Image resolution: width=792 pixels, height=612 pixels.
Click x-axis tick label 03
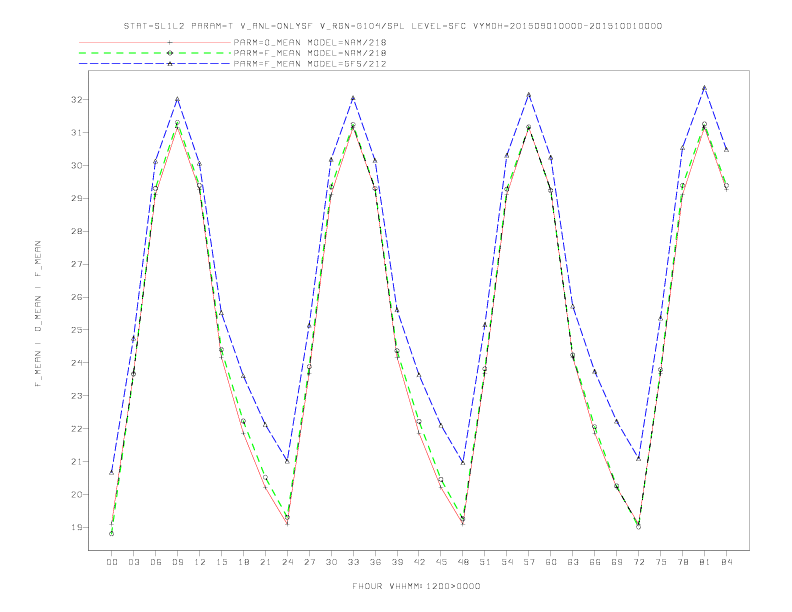coord(133,562)
